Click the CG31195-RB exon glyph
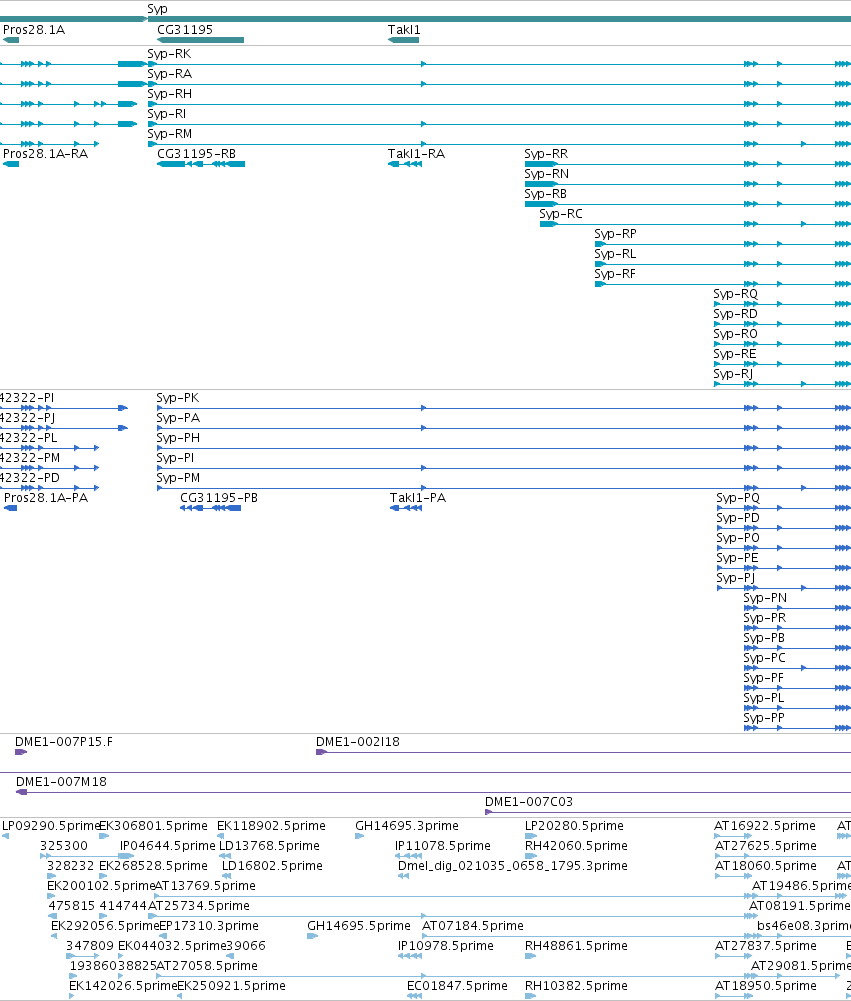This screenshot has width=851, height=1001. 201,164
